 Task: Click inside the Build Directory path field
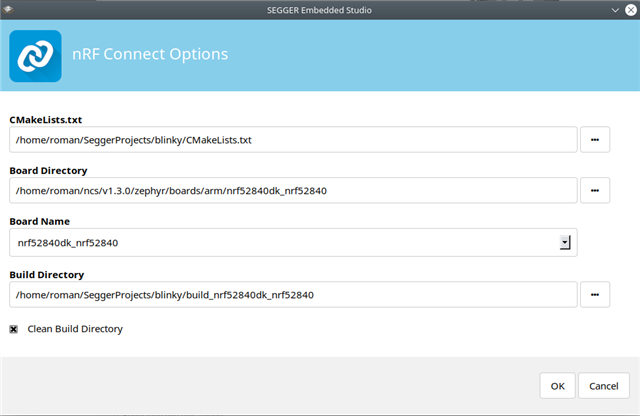point(293,294)
